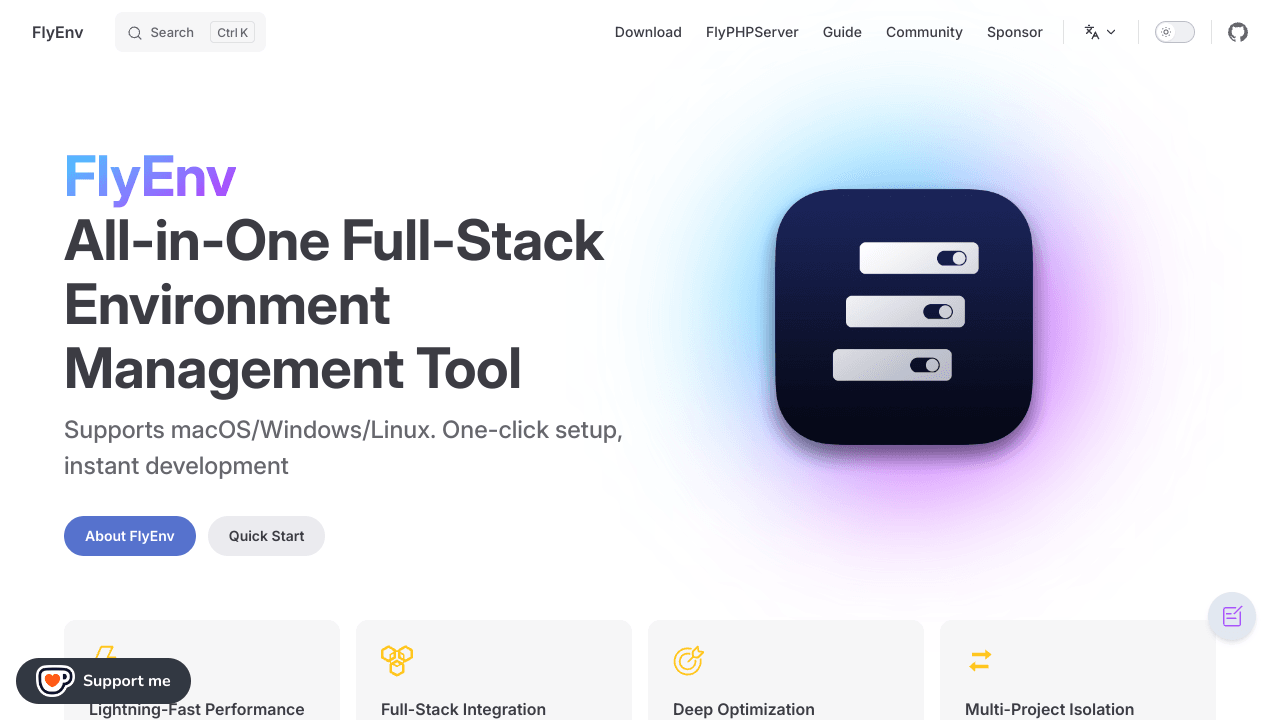Click the Deep Optimization target icon
This screenshot has height=720, width=1280.
(x=688, y=660)
